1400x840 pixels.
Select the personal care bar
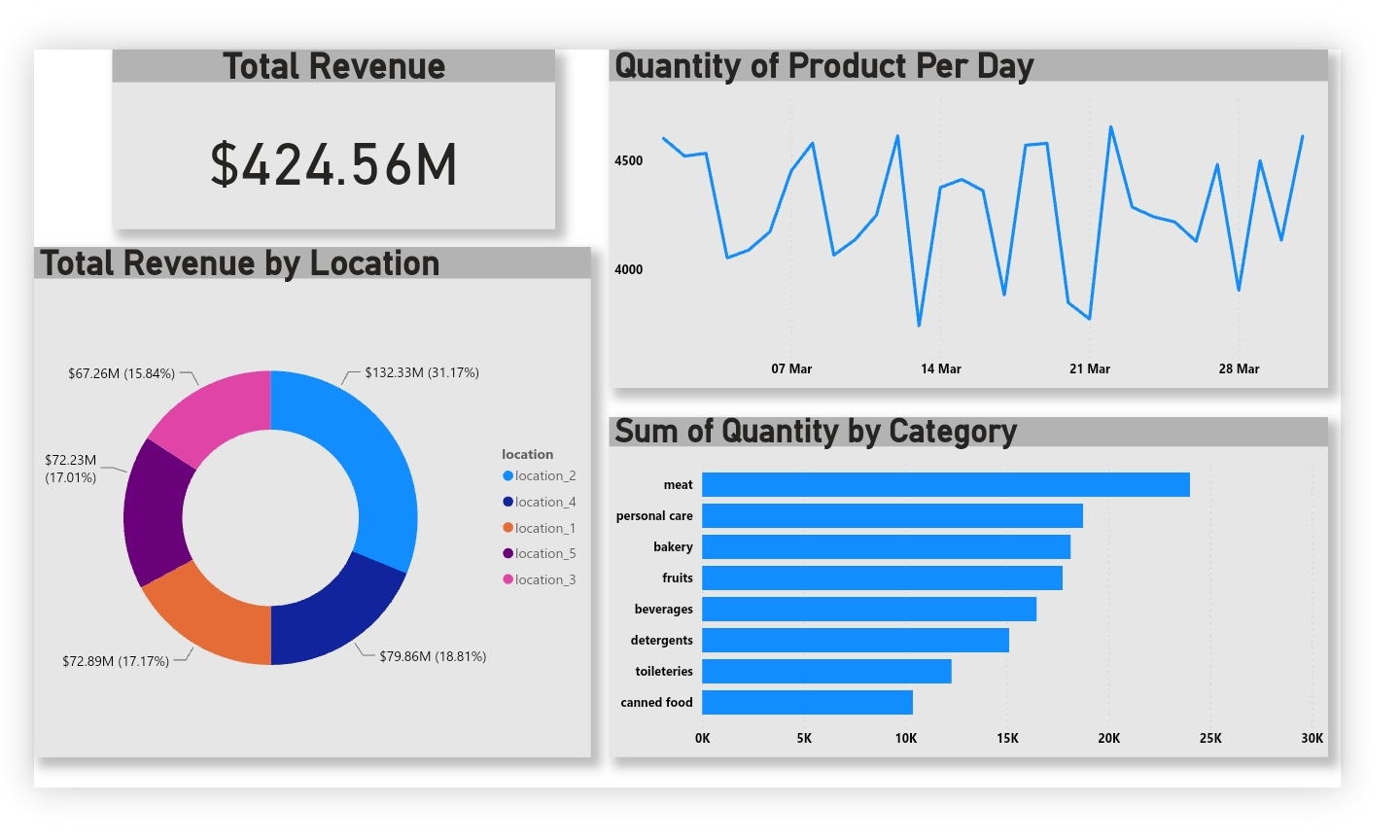892,515
